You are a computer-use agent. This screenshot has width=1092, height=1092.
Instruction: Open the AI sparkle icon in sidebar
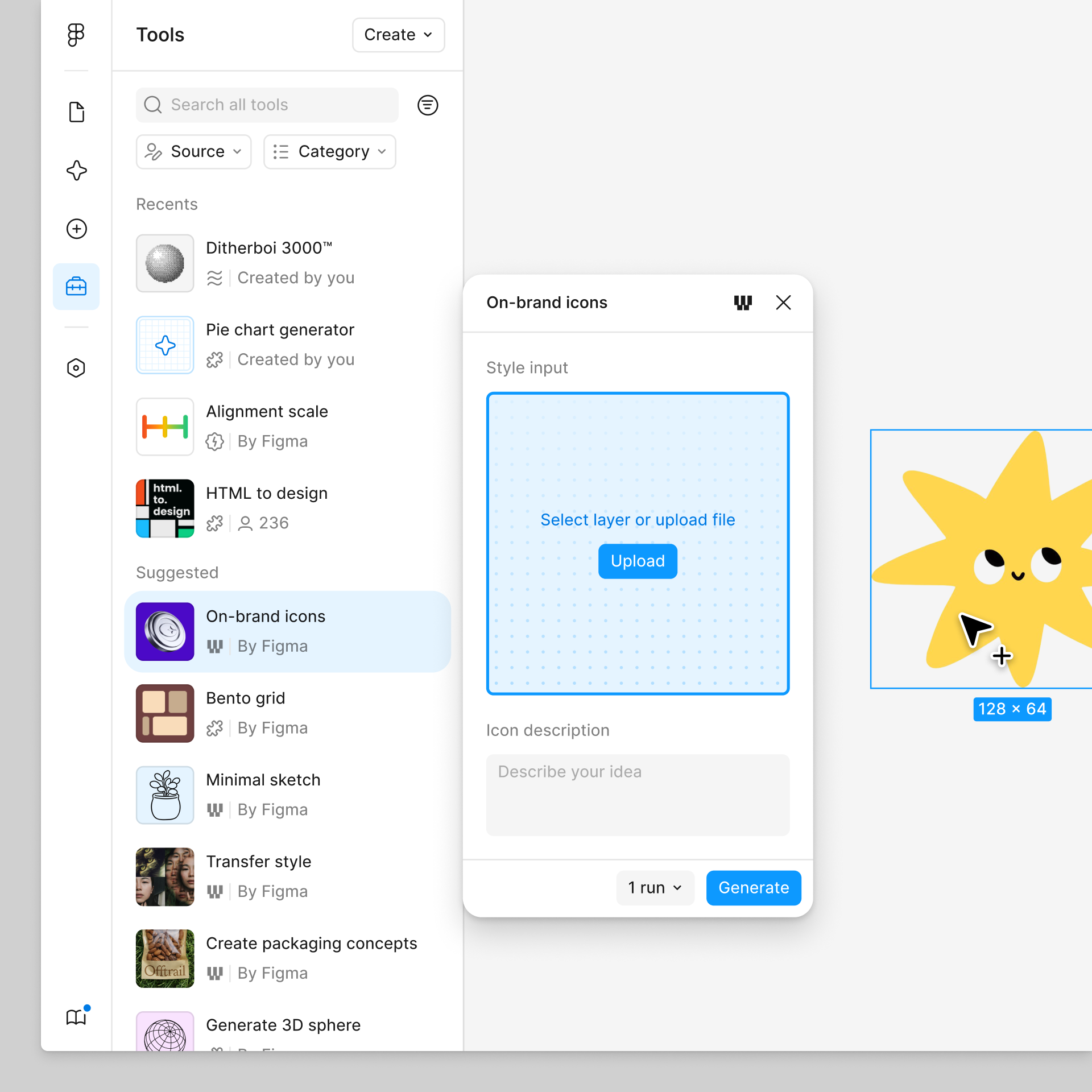tap(76, 171)
